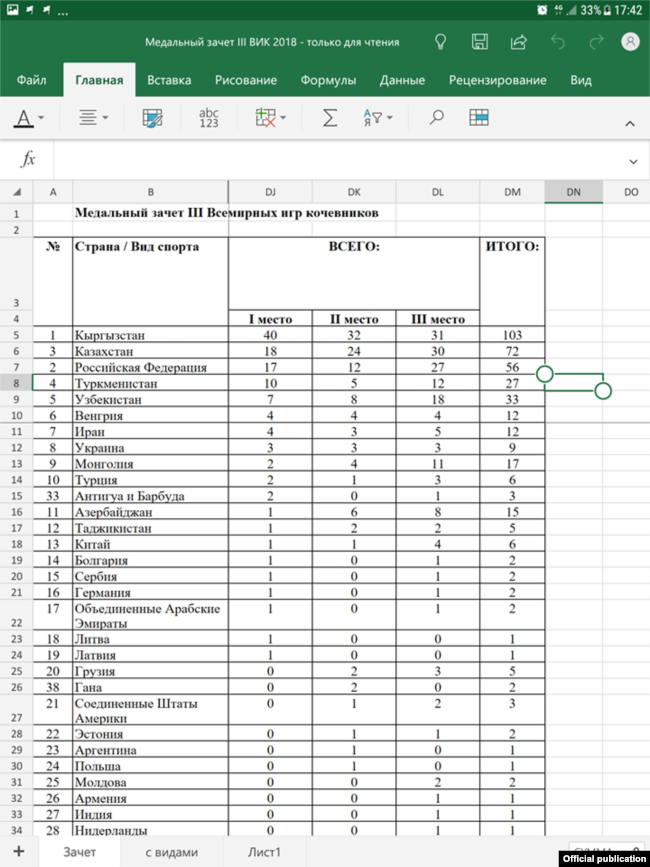The width and height of the screenshot is (650, 867).
Task: Select the Казахстан cell
Action: point(150,351)
